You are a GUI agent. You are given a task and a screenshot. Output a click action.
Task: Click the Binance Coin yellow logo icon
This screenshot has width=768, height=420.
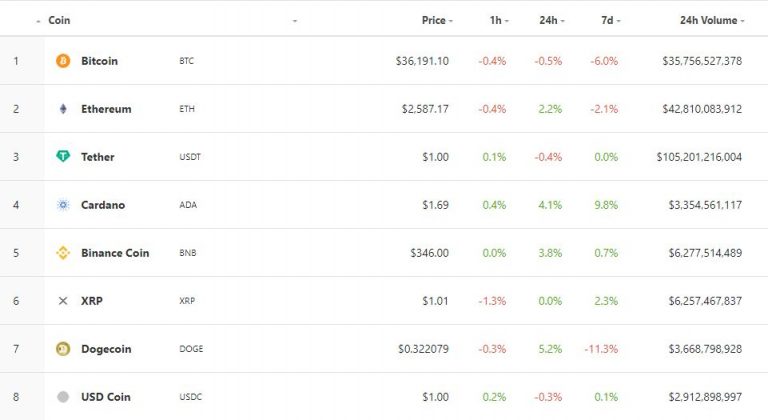tap(63, 252)
